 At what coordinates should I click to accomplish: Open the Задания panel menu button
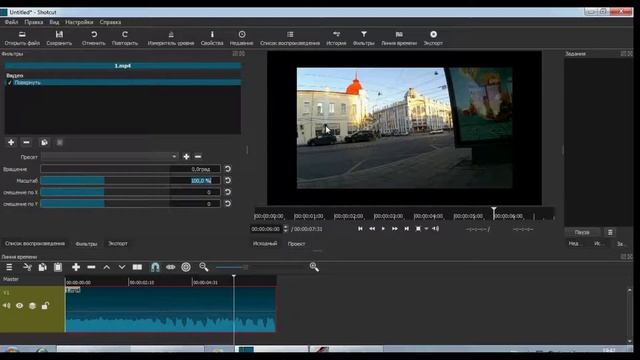click(610, 232)
